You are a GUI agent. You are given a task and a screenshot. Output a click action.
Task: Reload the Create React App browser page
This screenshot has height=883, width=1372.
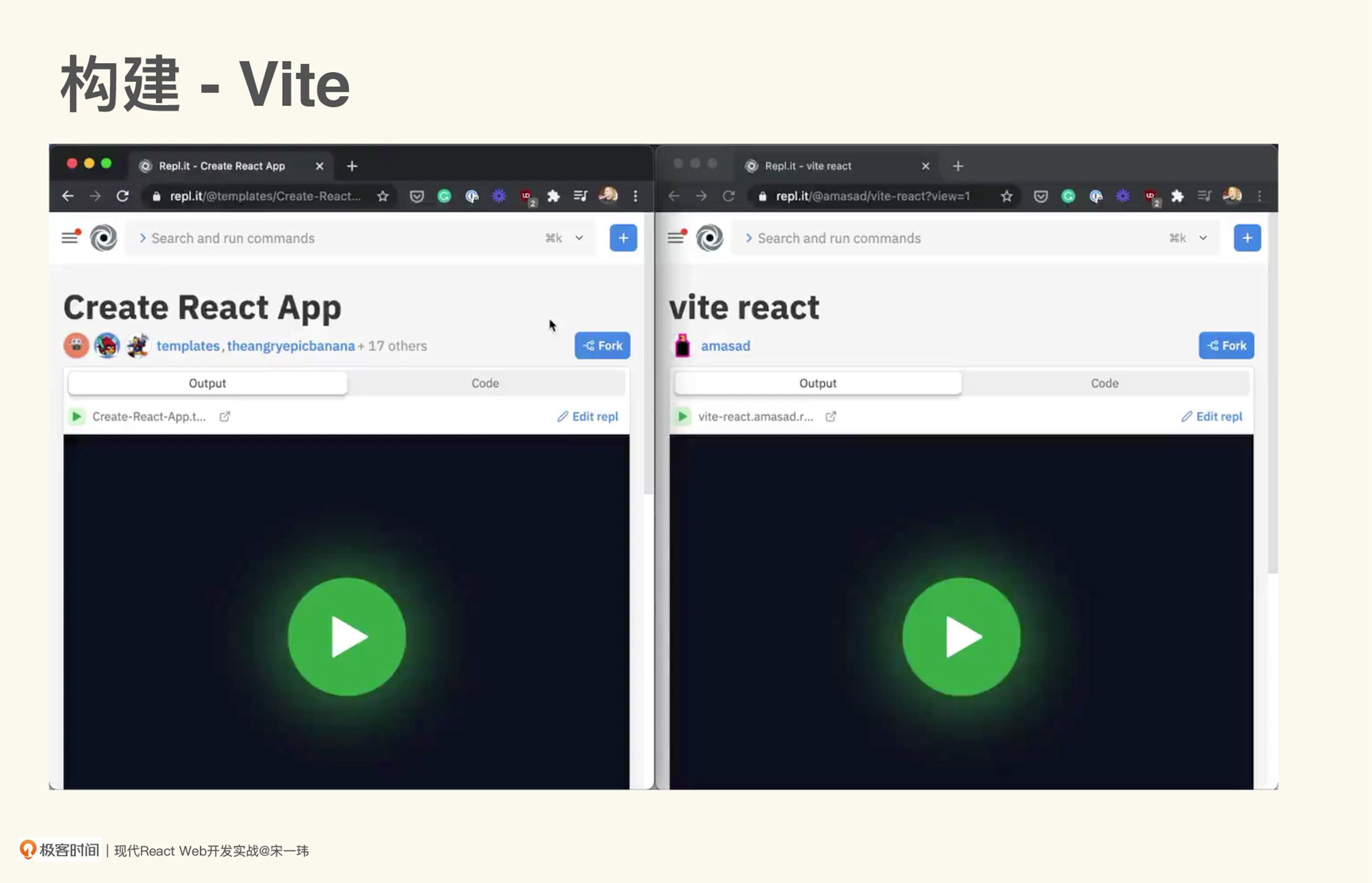click(123, 196)
